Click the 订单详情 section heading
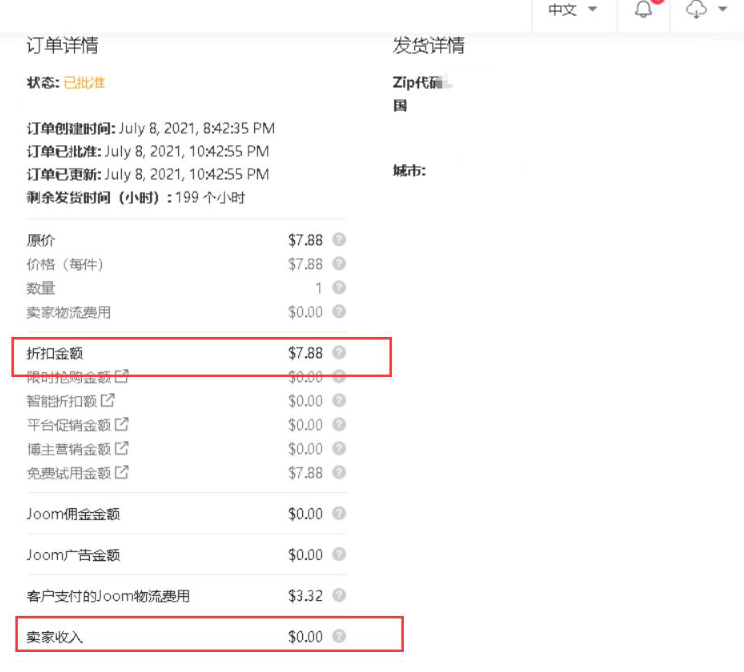The image size is (744, 672). pyautogui.click(x=62, y=46)
